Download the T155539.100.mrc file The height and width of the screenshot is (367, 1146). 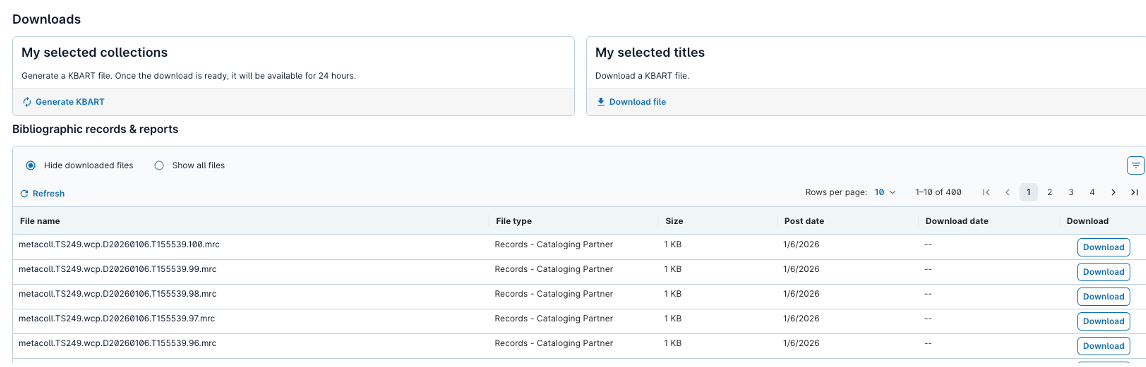1104,247
